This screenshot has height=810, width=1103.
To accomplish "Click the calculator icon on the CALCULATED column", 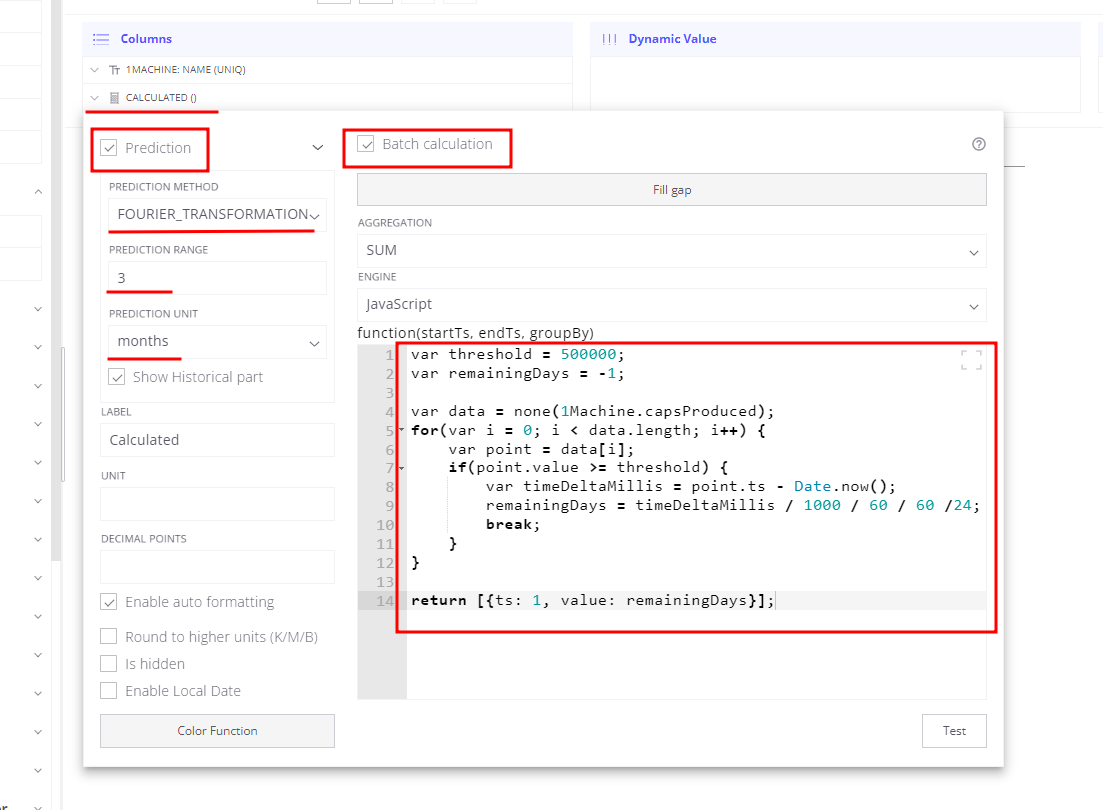I will pyautogui.click(x=112, y=98).
